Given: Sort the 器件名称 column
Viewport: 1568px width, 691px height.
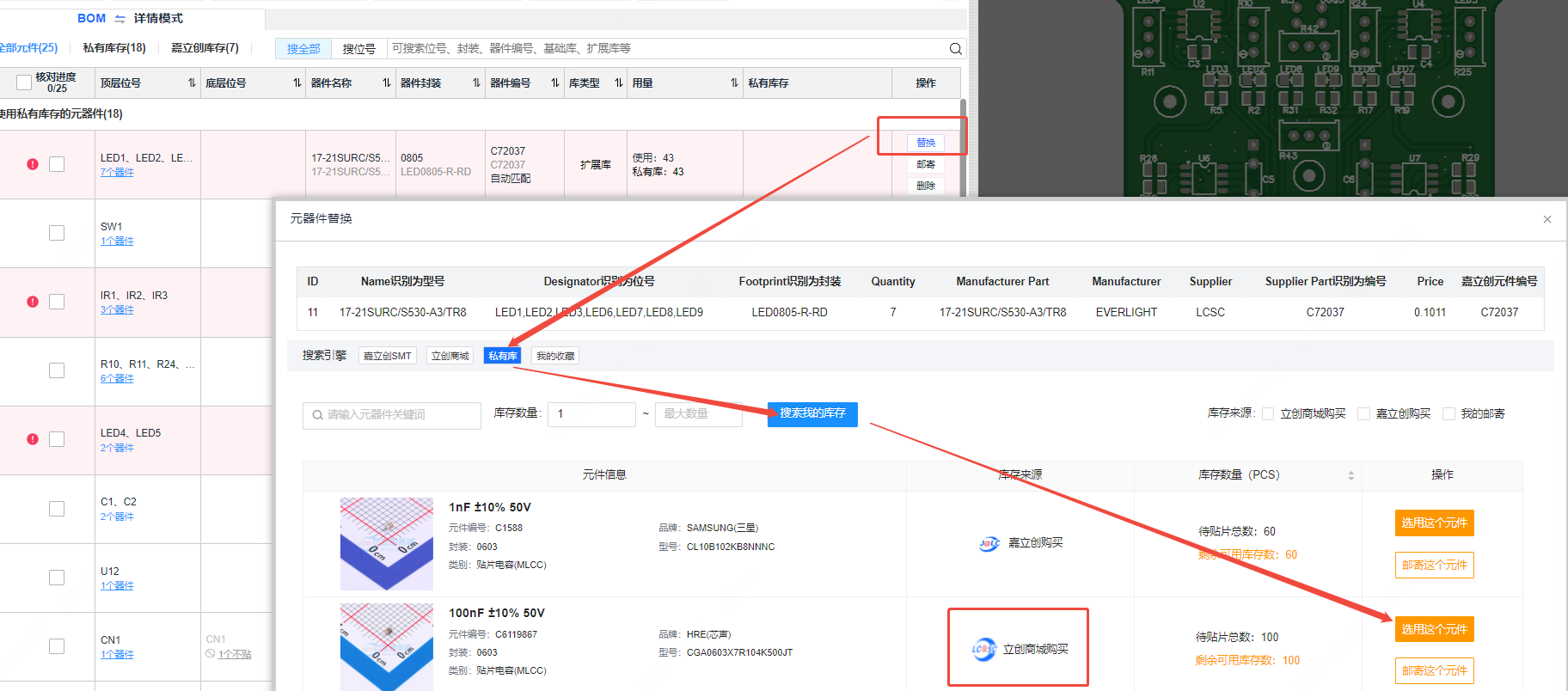Looking at the screenshot, I should 386,83.
